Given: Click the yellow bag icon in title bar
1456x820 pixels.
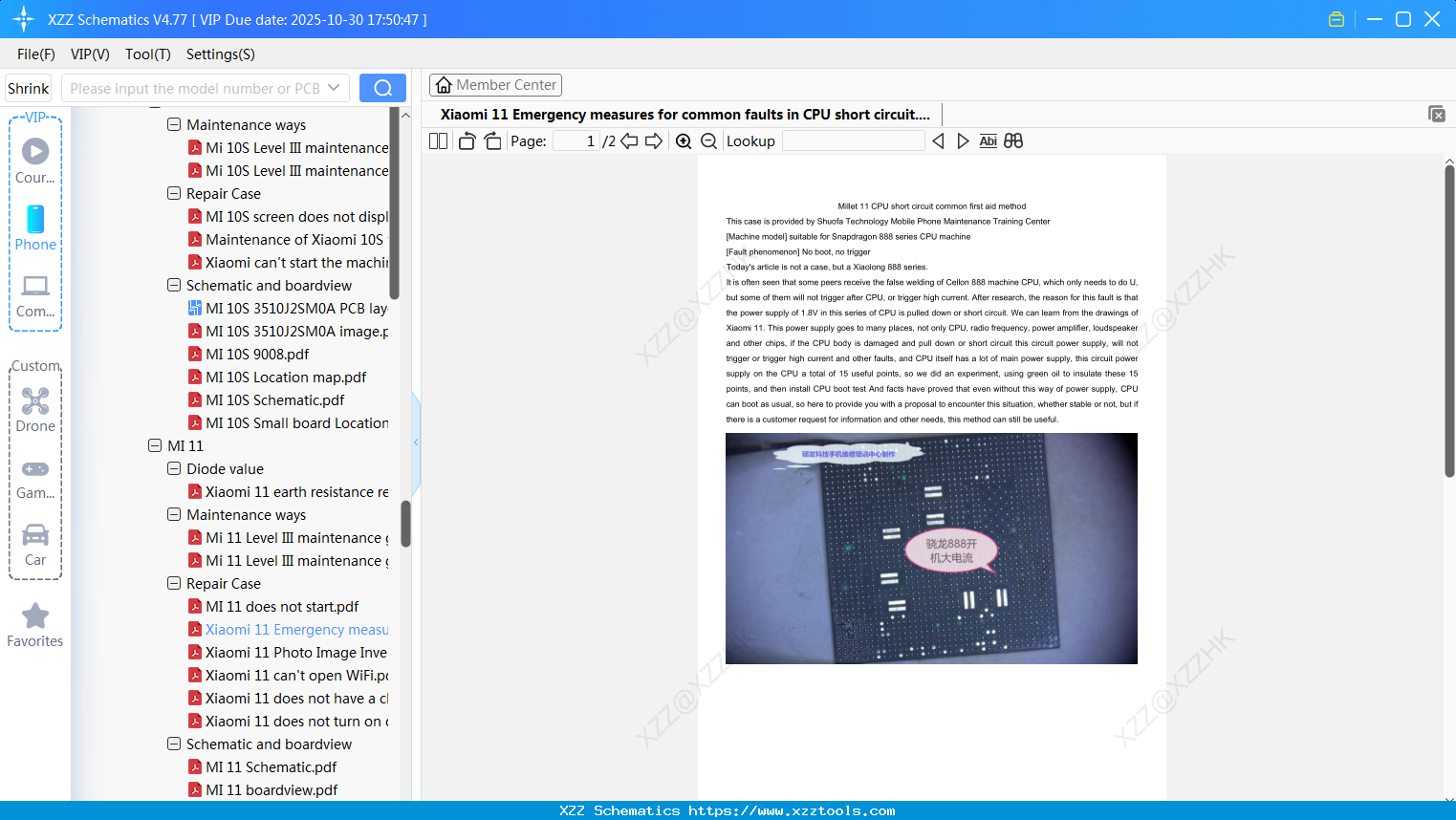Looking at the screenshot, I should [x=1336, y=19].
